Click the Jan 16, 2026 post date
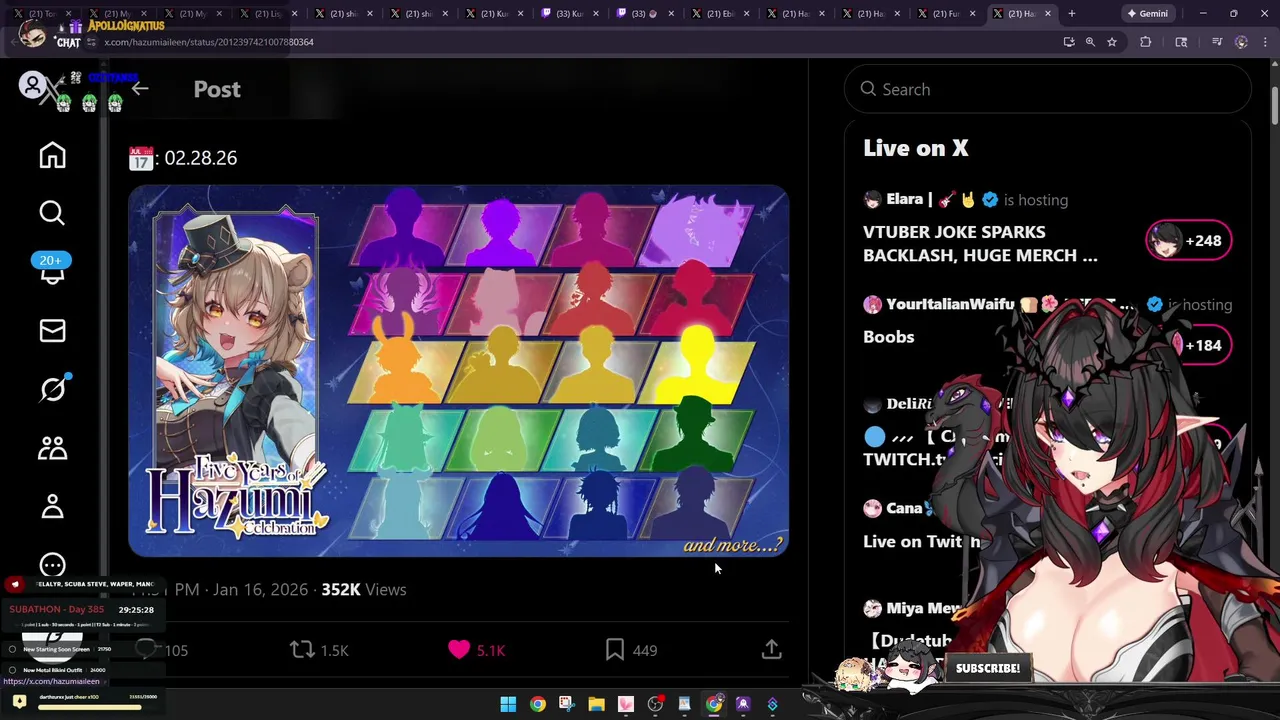 (x=260, y=589)
